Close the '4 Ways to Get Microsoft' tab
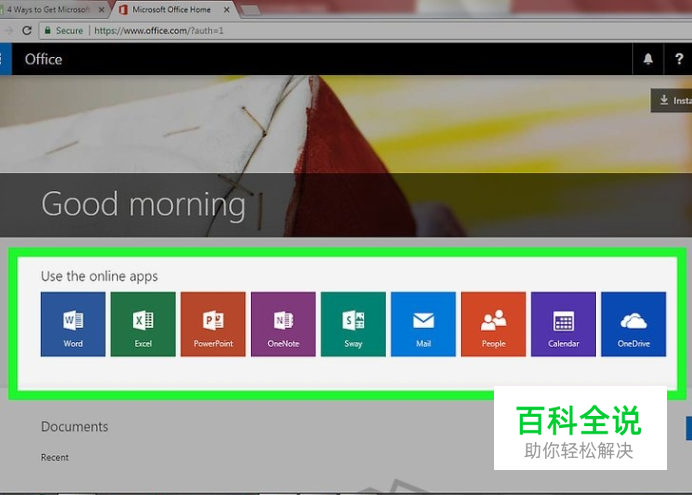Viewport: 692px width, 495px height. tap(101, 9)
